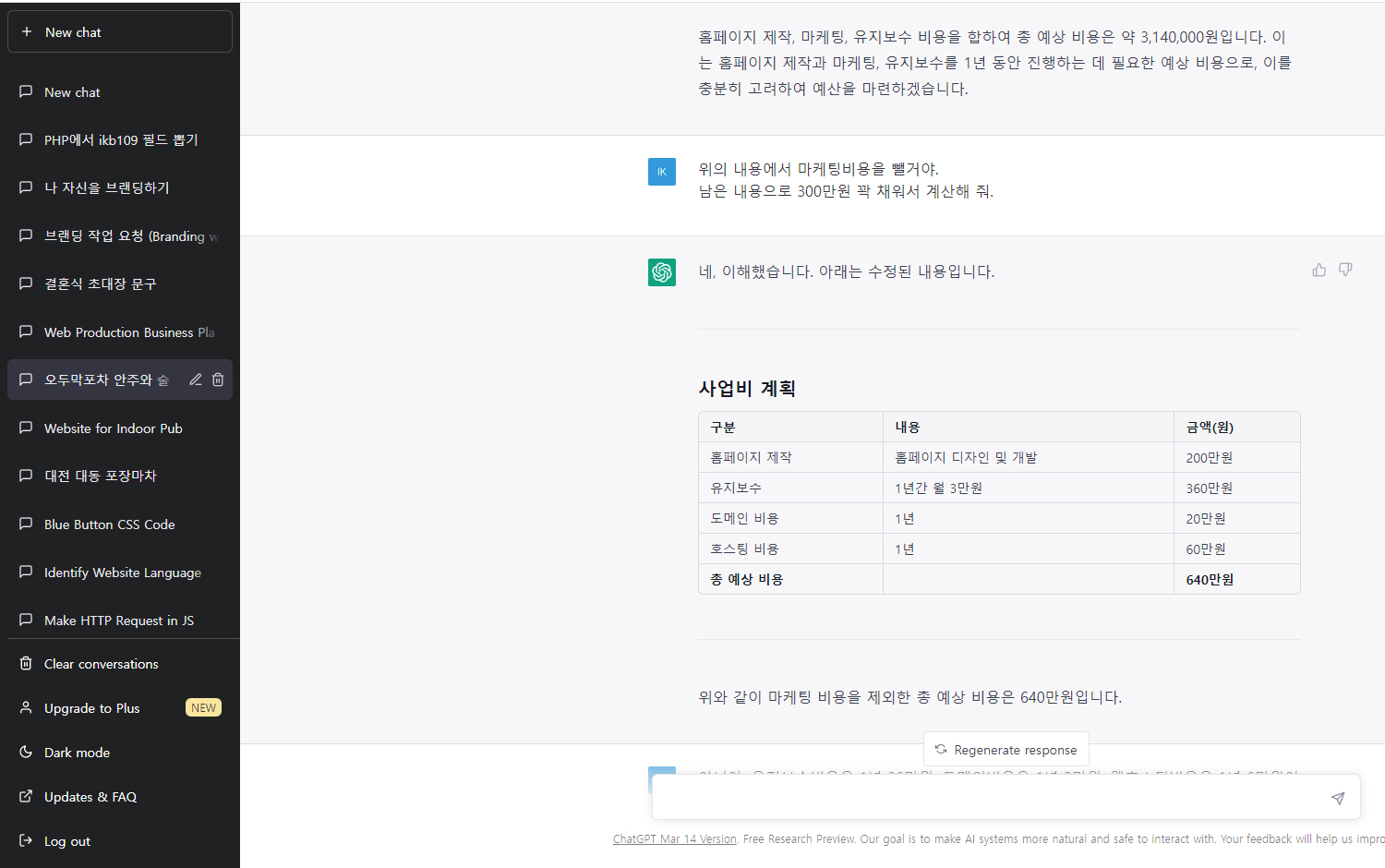Open 'Website for Indoor Pub' chat
This screenshot has width=1385, height=868.
tap(114, 428)
